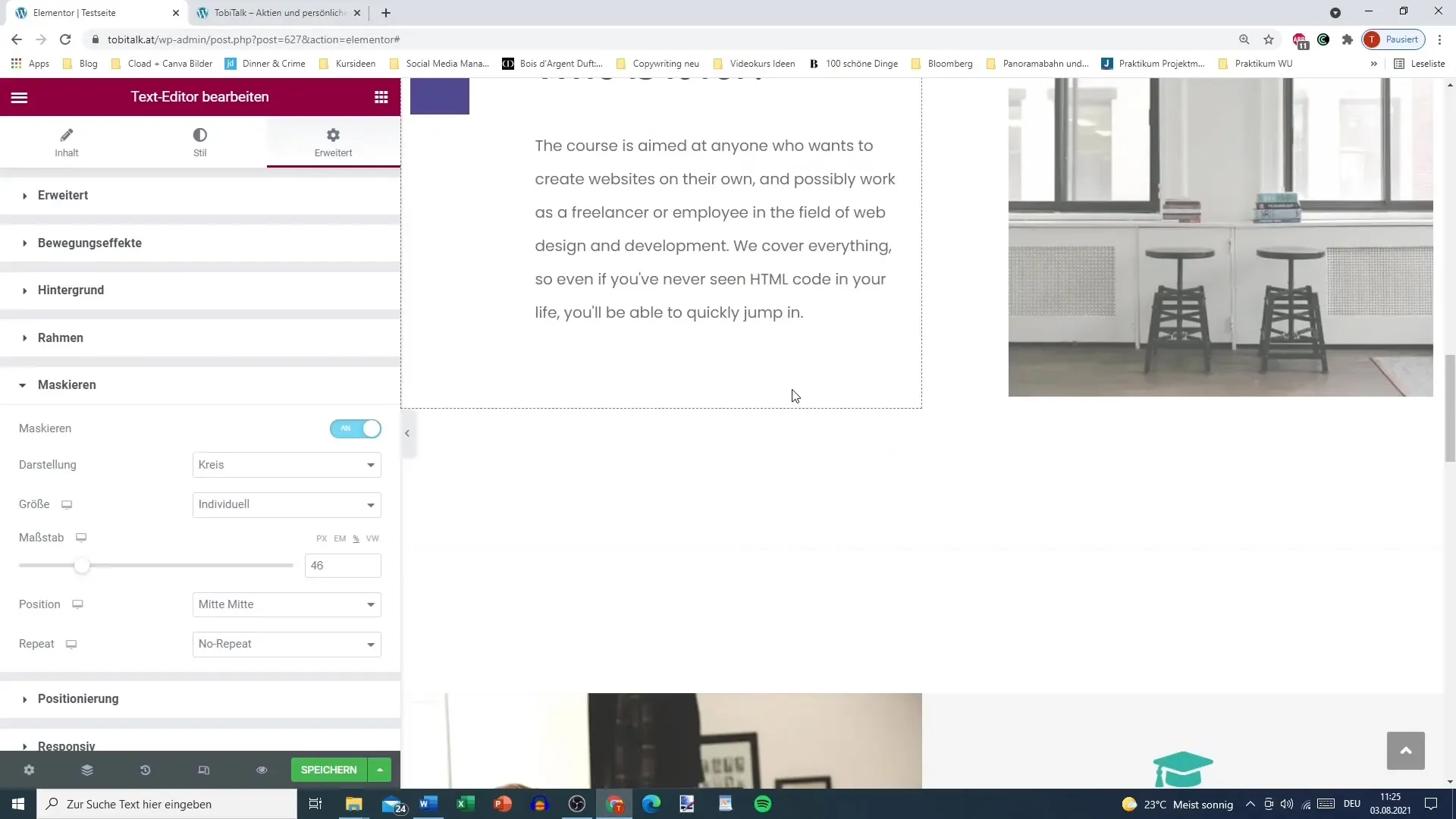Open a new browser tab
1456x819 pixels.
386,13
